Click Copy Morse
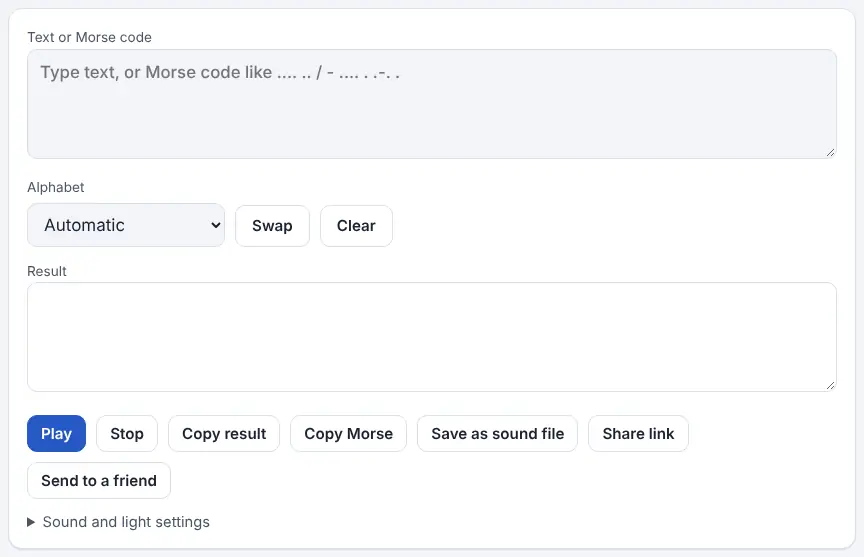This screenshot has height=557, width=864. [x=348, y=434]
